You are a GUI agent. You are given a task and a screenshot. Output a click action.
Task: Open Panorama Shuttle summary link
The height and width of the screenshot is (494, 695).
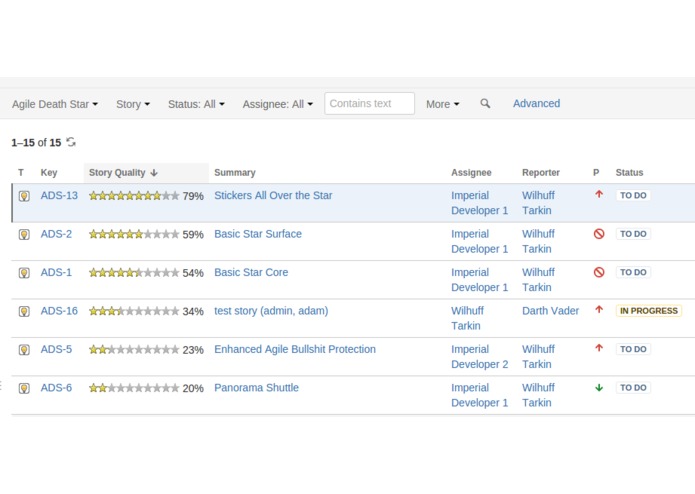pos(256,388)
